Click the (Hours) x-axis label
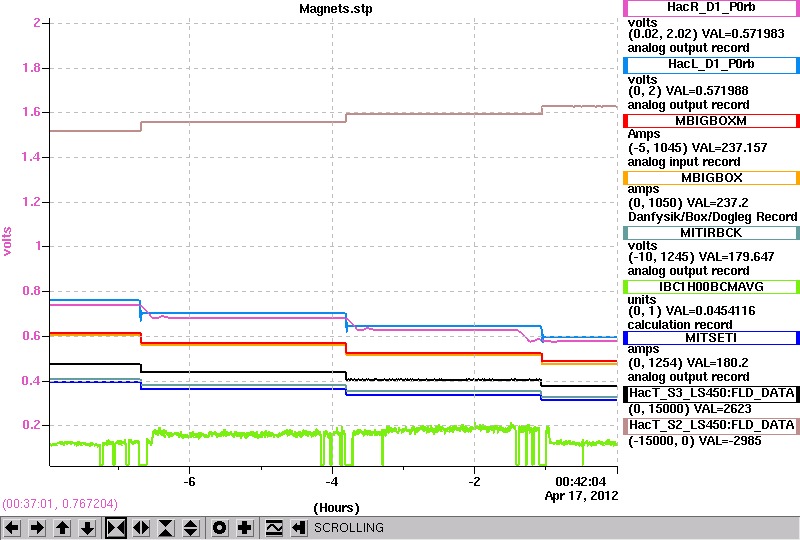The width and height of the screenshot is (800, 540). [336, 508]
